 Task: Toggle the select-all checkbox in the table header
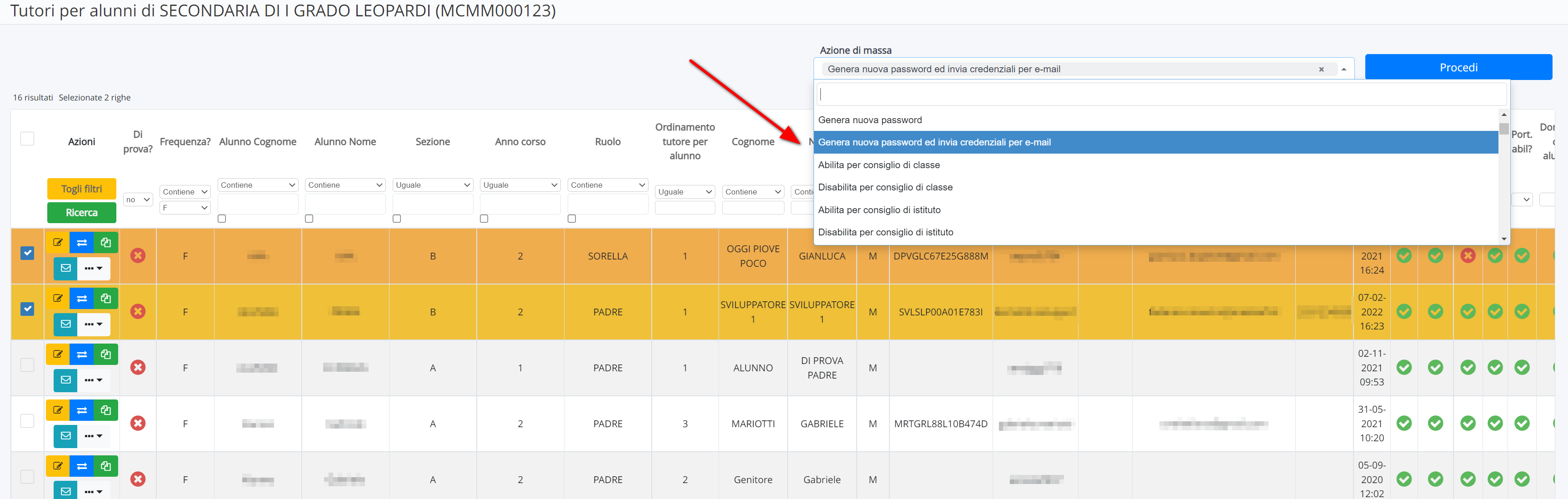pyautogui.click(x=27, y=139)
